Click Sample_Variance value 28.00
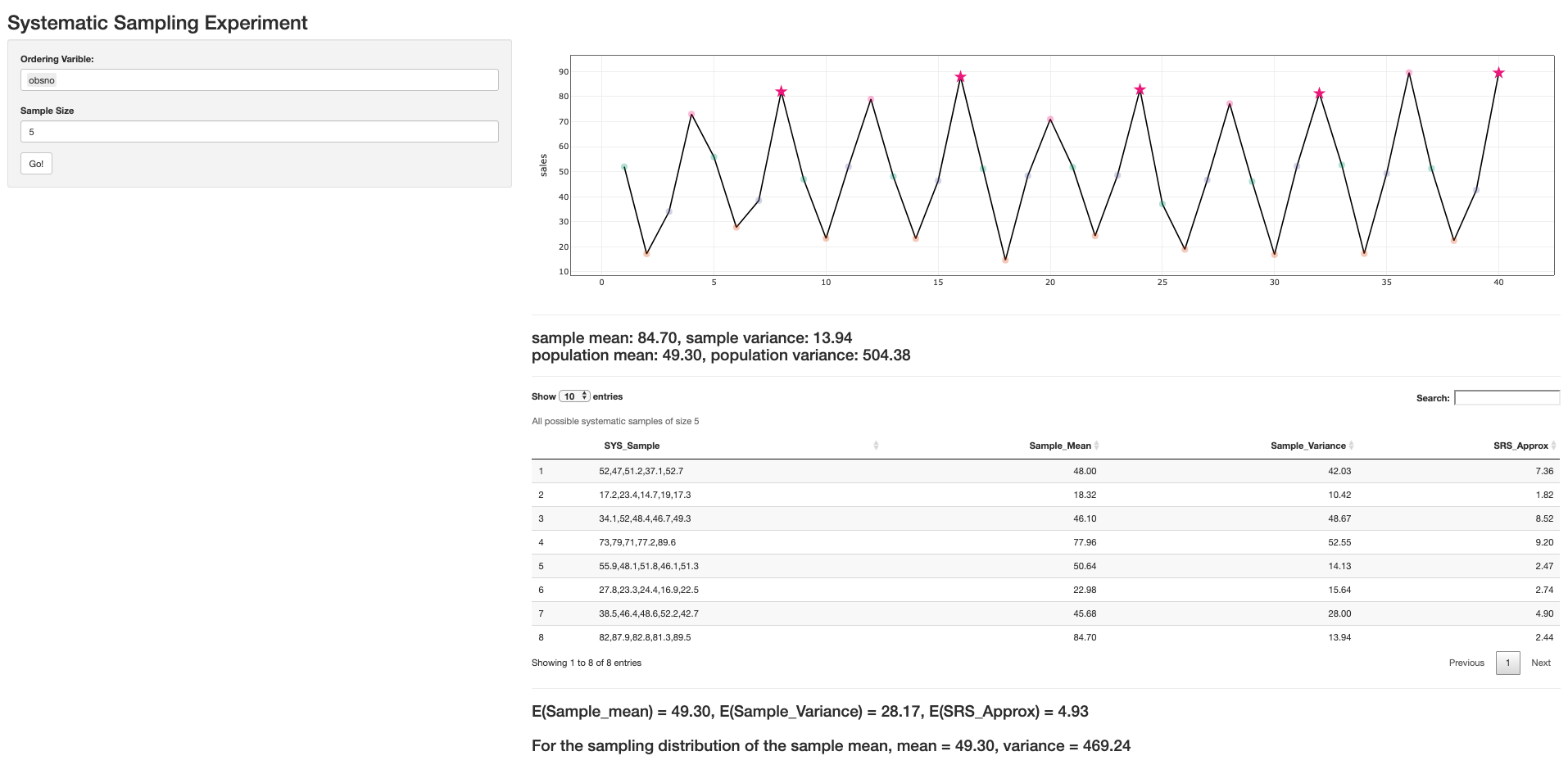The width and height of the screenshot is (1568, 774). tap(1339, 613)
